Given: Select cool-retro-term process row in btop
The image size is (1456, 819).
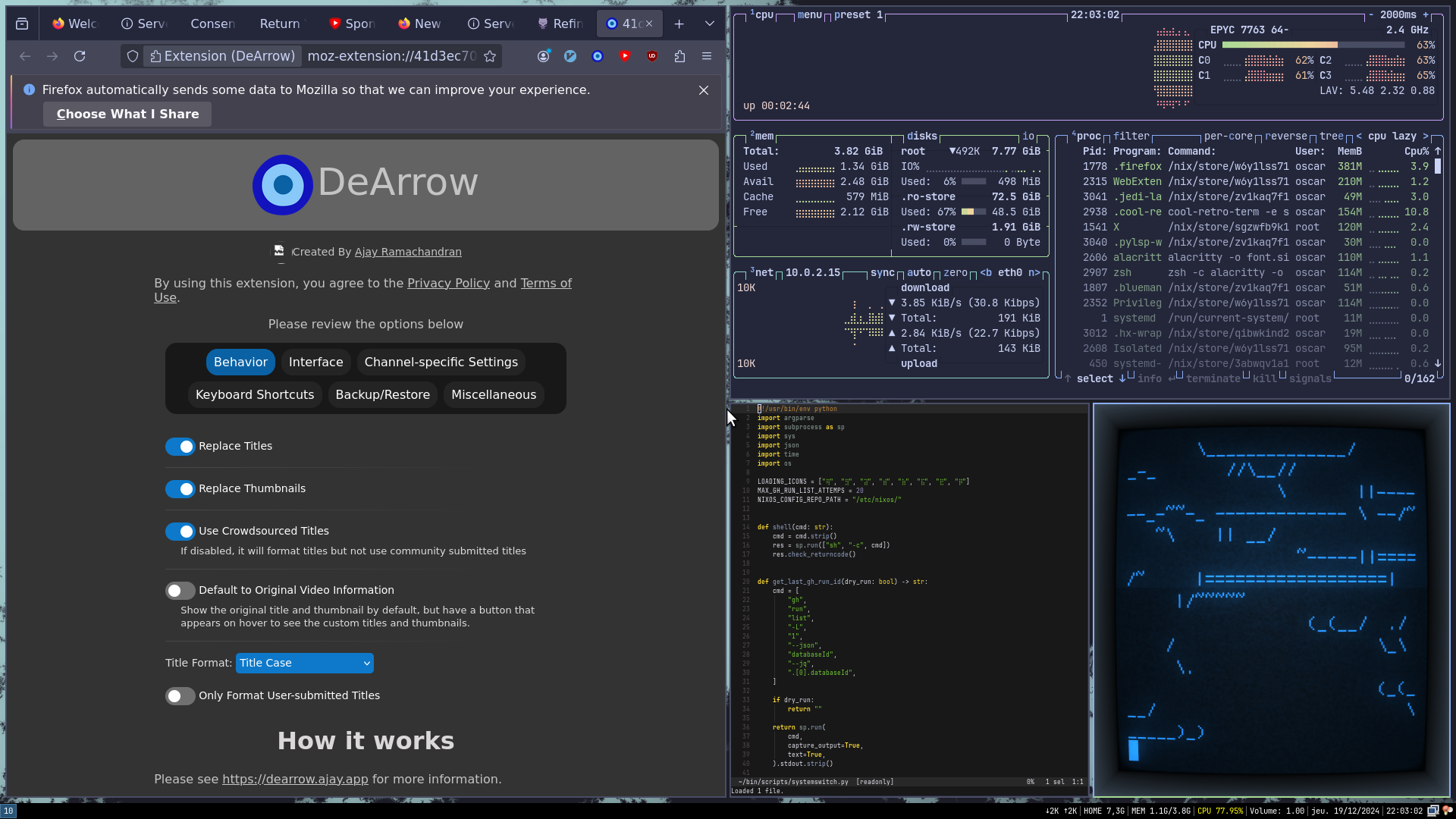Looking at the screenshot, I should click(1255, 212).
